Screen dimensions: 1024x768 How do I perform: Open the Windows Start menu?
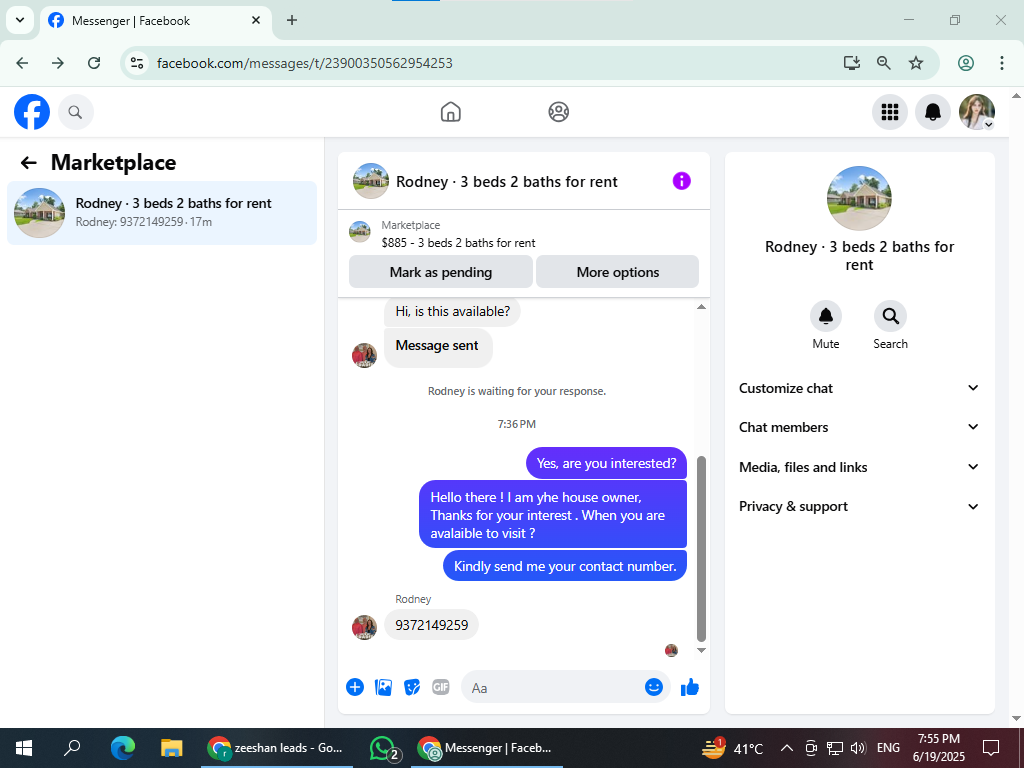24,748
